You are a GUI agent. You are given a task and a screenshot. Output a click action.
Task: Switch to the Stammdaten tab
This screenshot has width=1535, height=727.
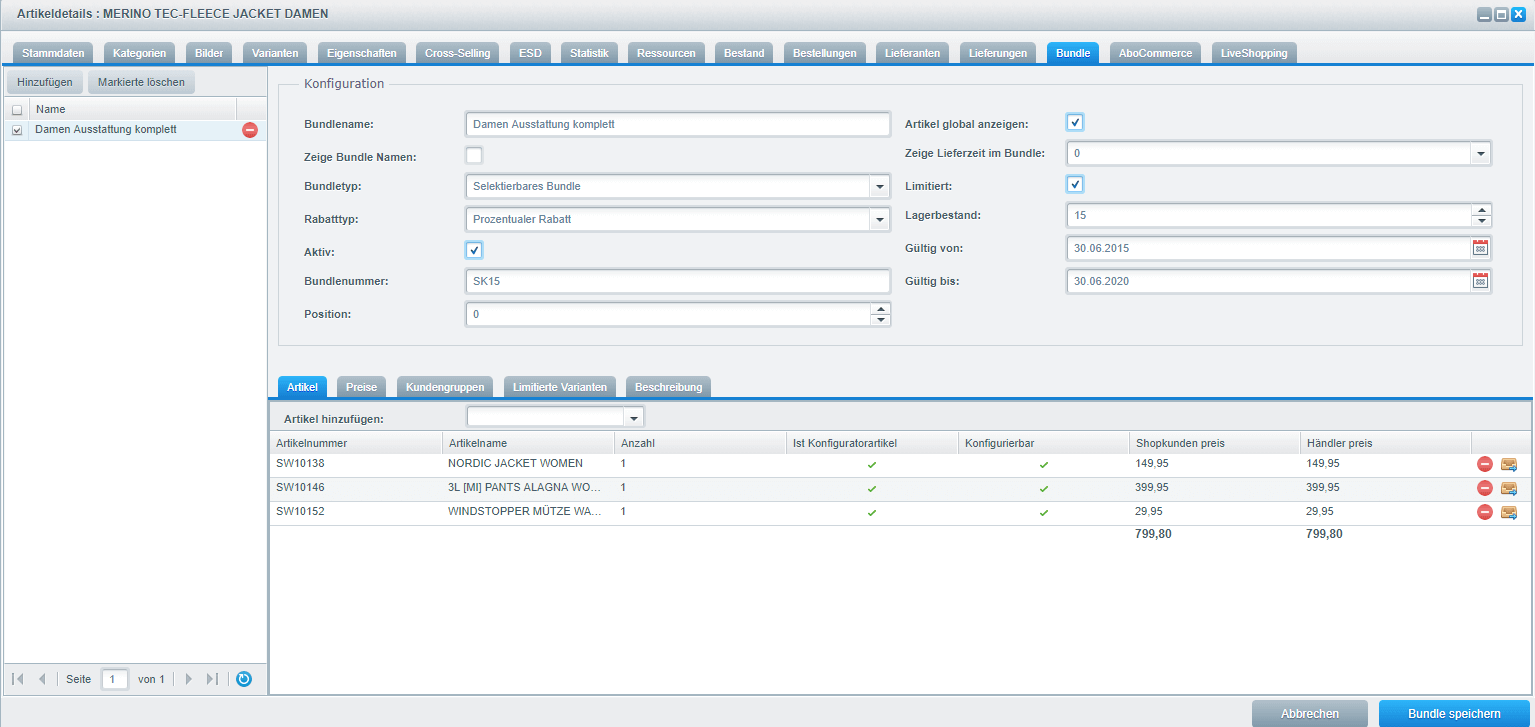pyautogui.click(x=53, y=53)
